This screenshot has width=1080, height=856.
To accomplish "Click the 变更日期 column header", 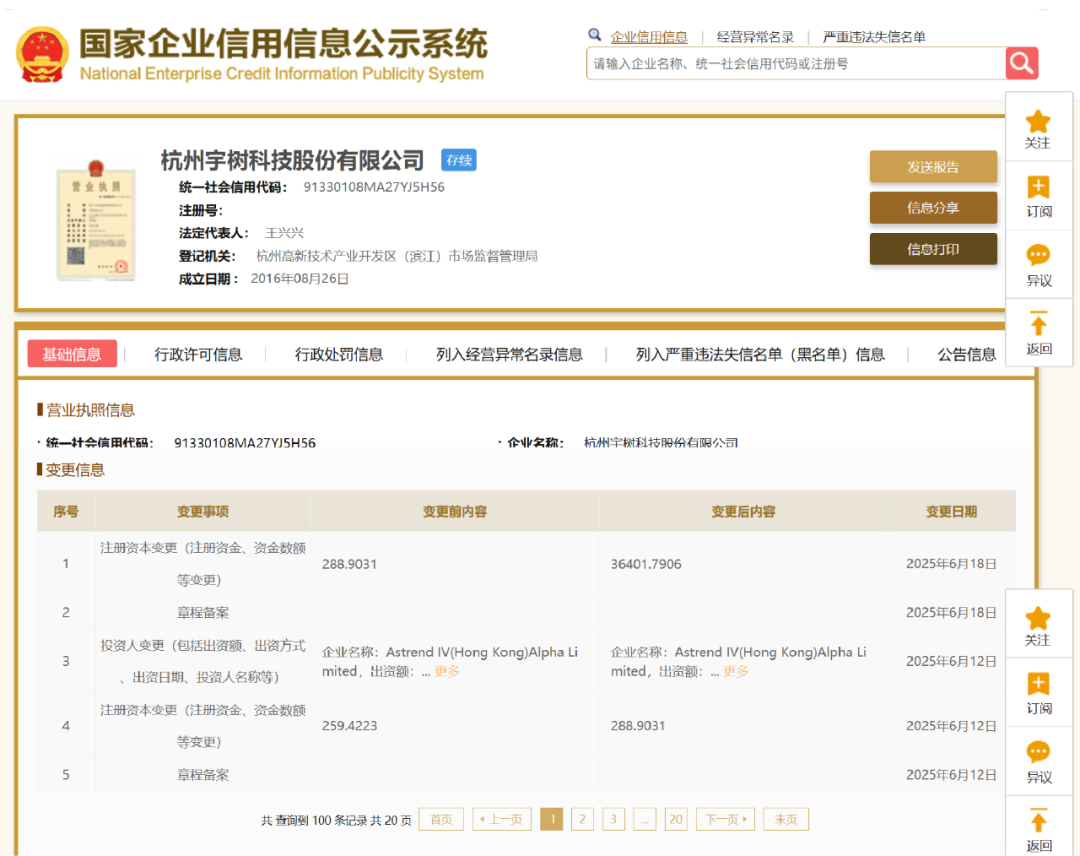I will coord(951,512).
